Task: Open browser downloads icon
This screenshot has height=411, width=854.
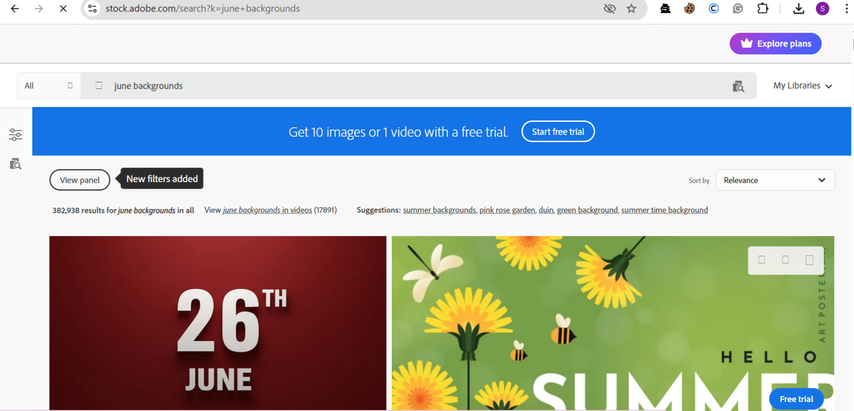Action: [798, 9]
